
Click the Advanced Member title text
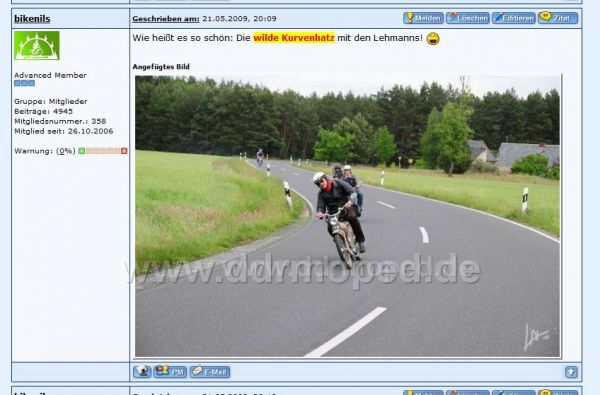(50, 75)
